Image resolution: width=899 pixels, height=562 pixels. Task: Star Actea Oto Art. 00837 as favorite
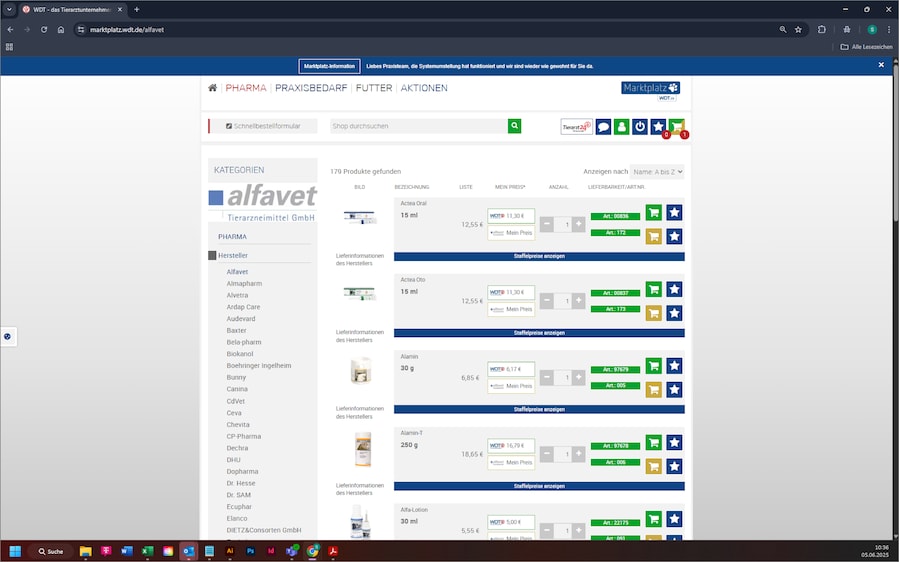[x=674, y=289]
